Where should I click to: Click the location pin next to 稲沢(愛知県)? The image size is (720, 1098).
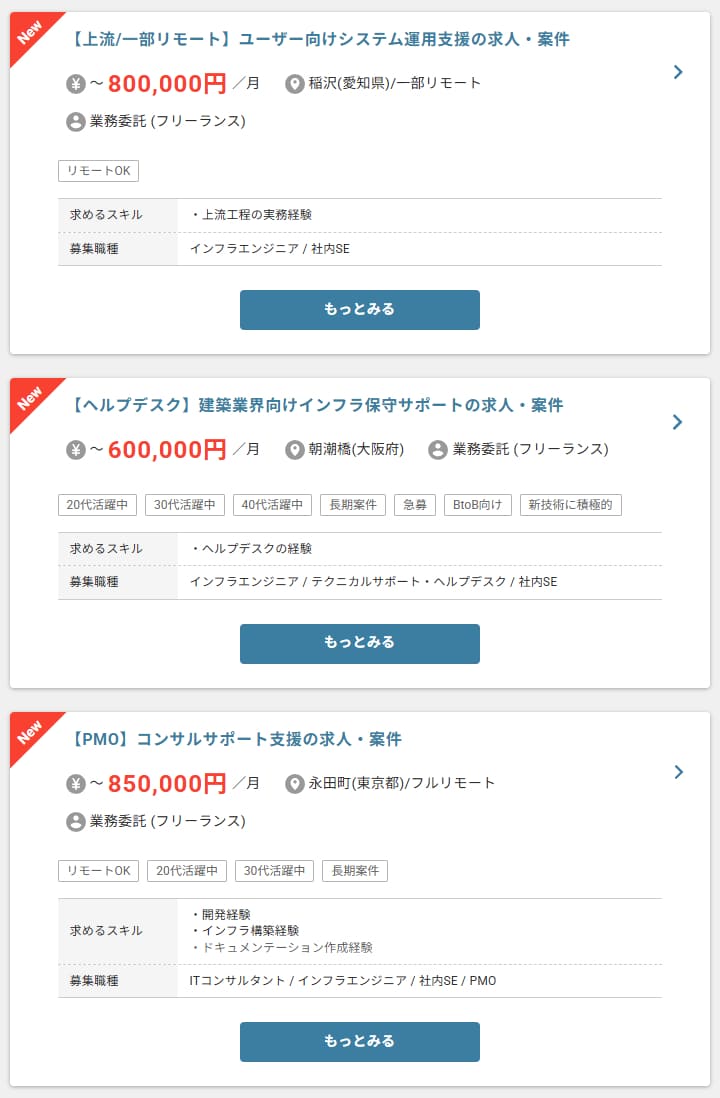295,84
